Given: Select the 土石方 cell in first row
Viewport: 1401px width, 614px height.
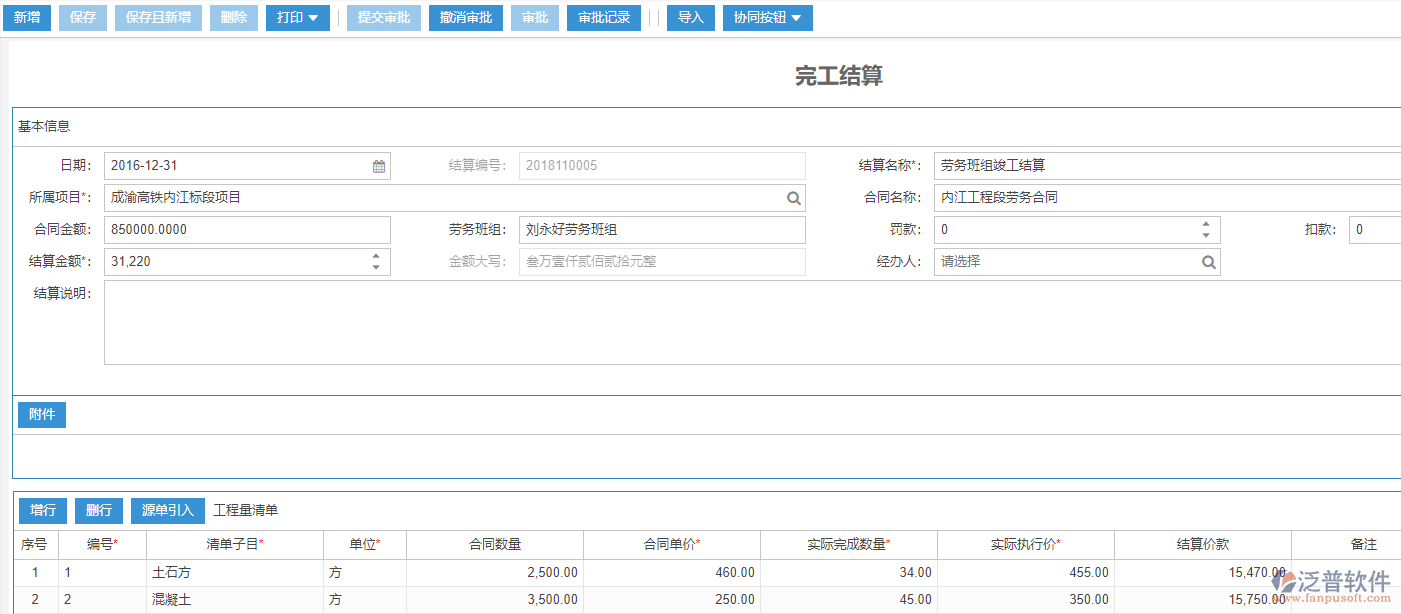Looking at the screenshot, I should tap(234, 573).
